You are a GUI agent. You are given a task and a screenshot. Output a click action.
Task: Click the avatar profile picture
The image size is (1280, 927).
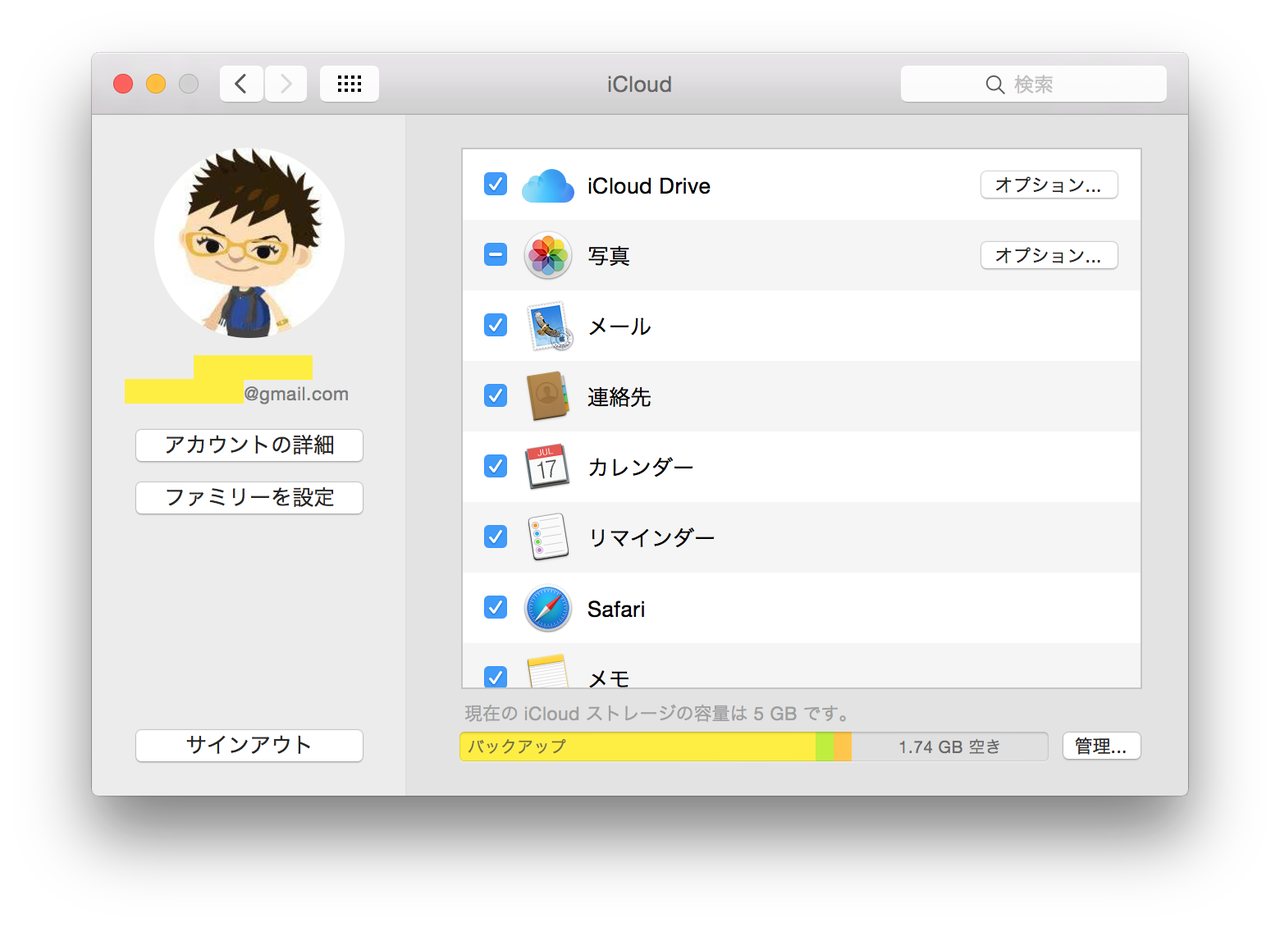(x=249, y=243)
